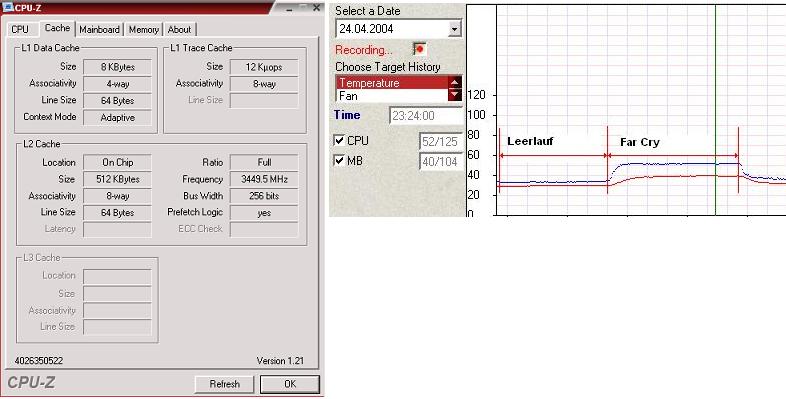
Task: Toggle the CPU temperature checkbox
Action: click(339, 141)
